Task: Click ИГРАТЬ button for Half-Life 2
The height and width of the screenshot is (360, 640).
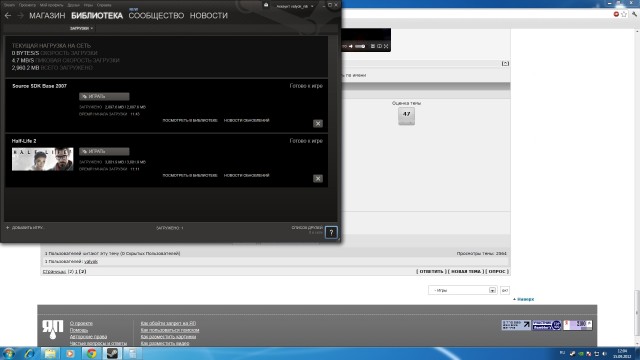Action: click(x=104, y=151)
